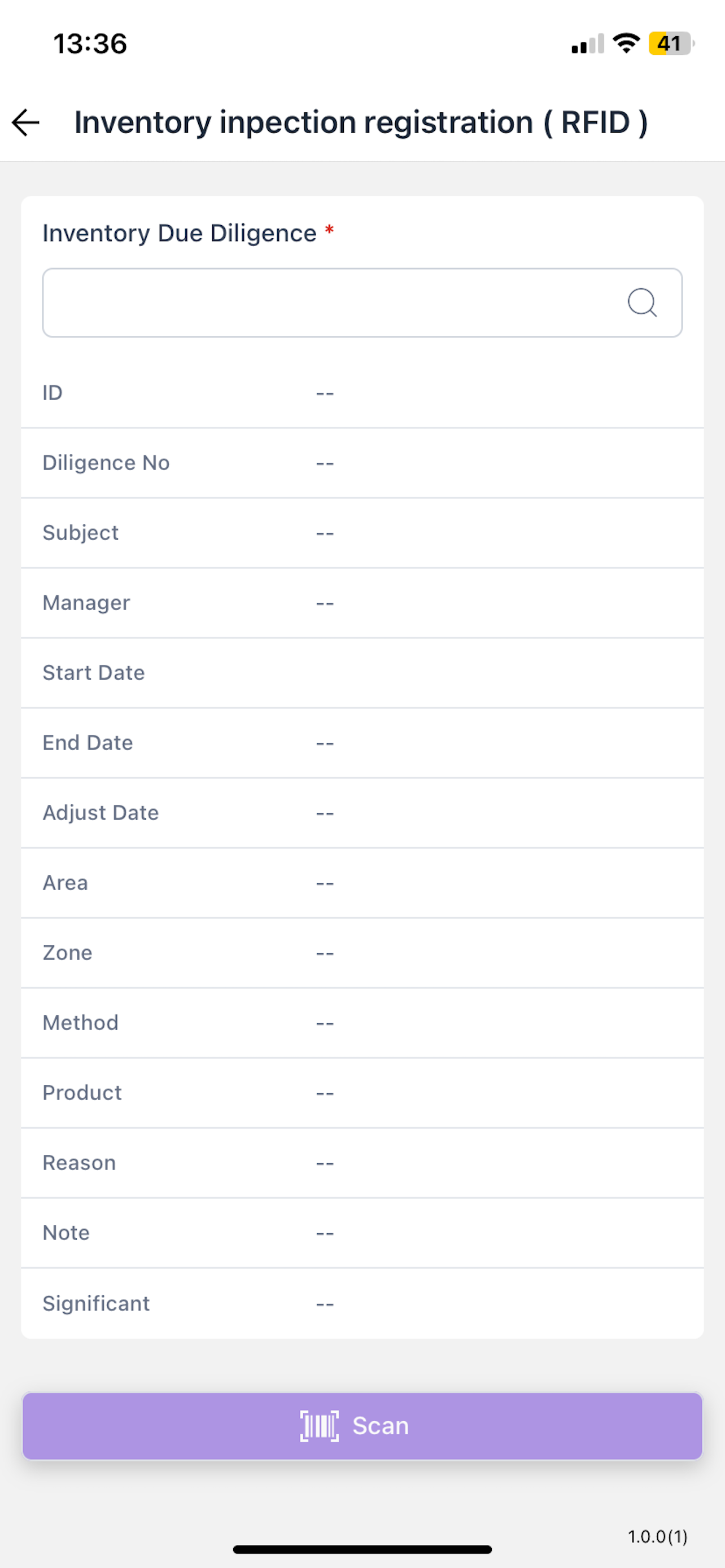Tap the Manager row
725x1568 pixels.
tap(362, 603)
